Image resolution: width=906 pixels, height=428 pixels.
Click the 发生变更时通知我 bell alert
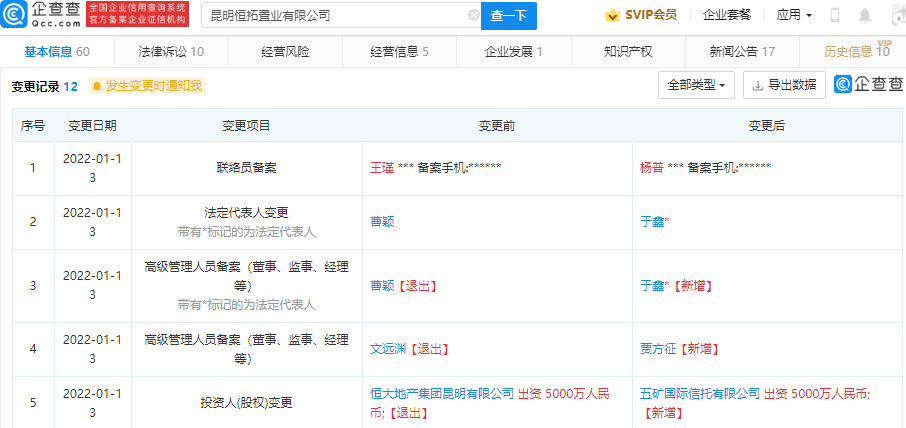[x=146, y=87]
